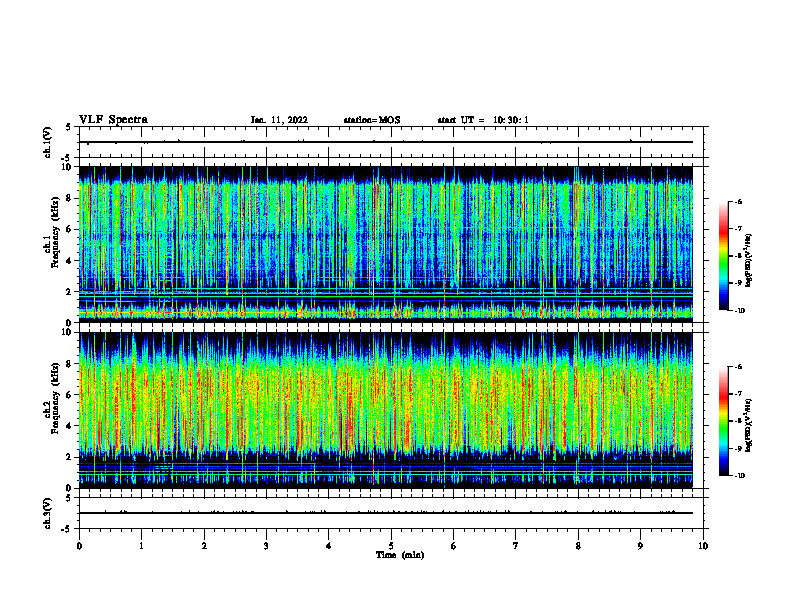
Task: Click the "station=MOS" header label
Action: click(372, 120)
